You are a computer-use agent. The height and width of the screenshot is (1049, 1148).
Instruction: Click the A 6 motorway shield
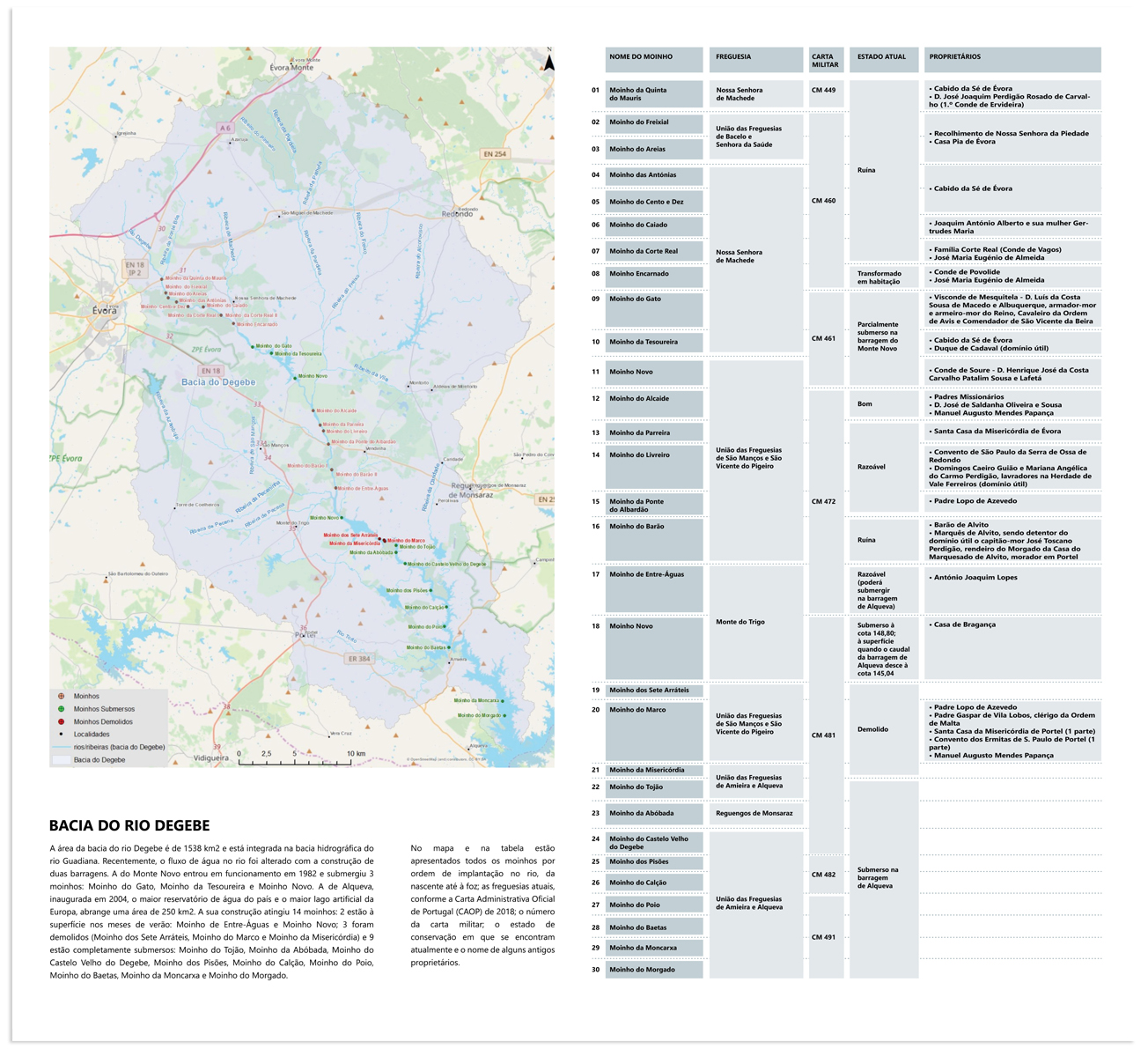pos(225,129)
